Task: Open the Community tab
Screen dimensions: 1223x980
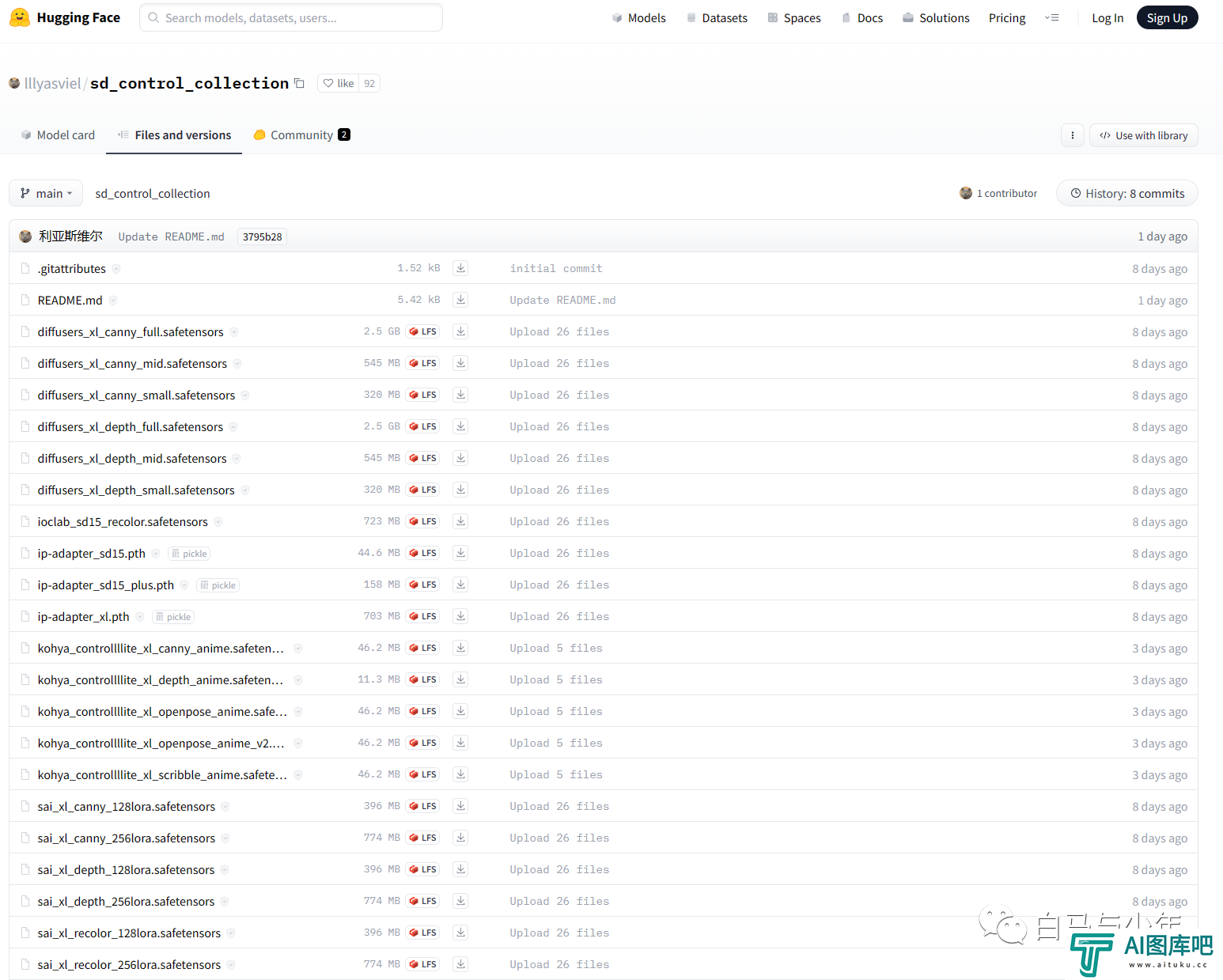Action: tap(301, 135)
